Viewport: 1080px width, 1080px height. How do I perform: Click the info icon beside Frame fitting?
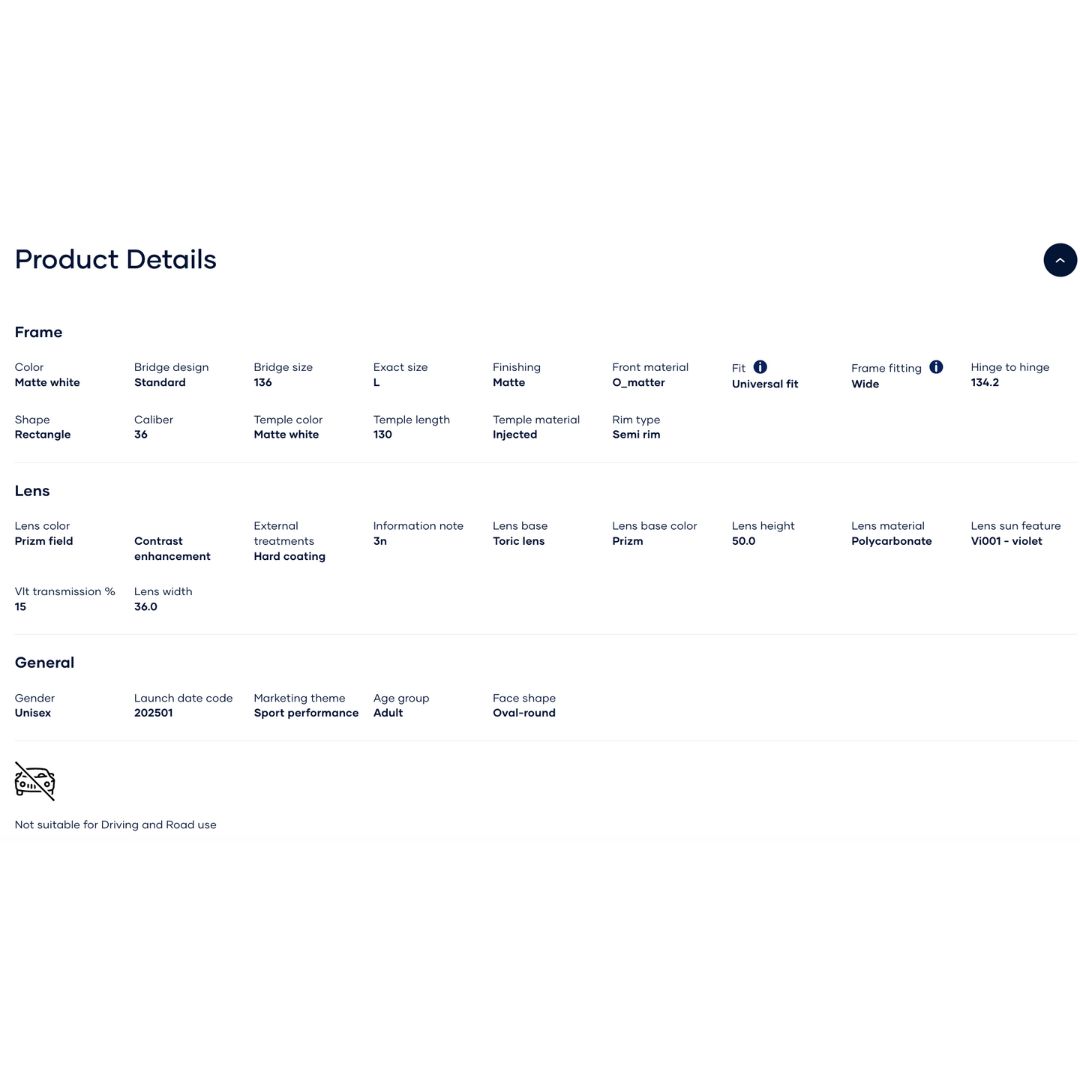click(x=936, y=367)
